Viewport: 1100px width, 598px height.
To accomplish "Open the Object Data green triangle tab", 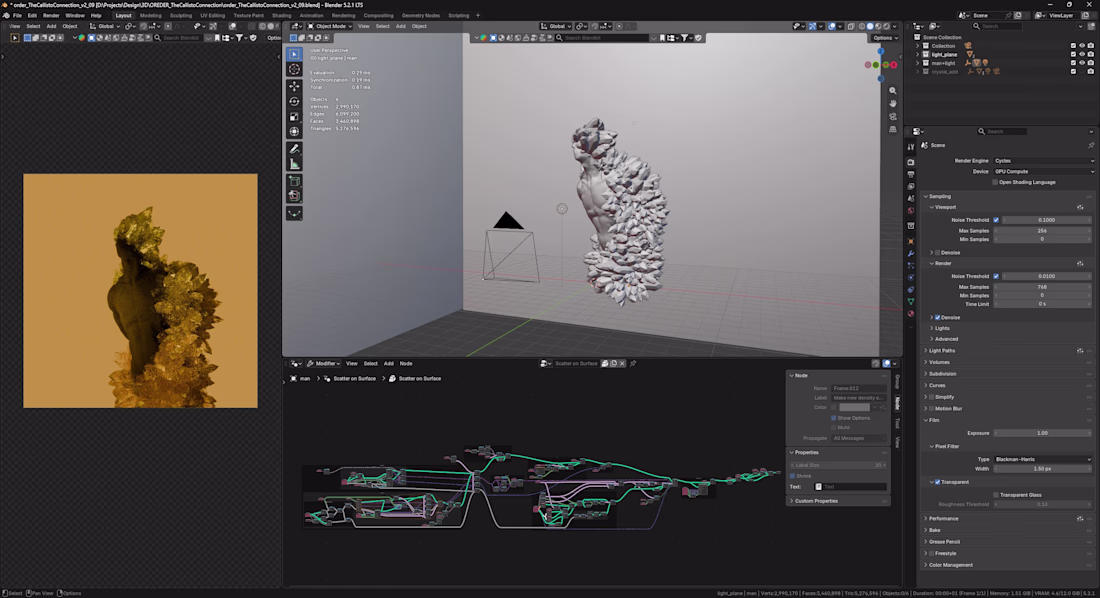I will [x=911, y=302].
